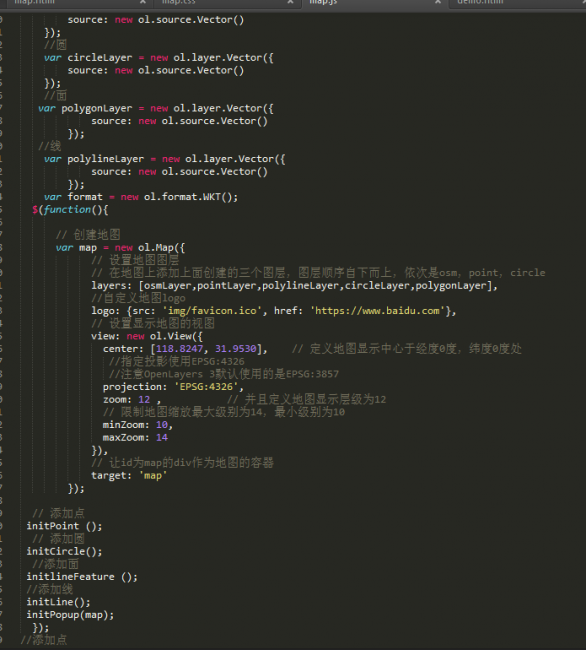The height and width of the screenshot is (650, 586).
Task: Click 'pointLayer' in the layers array
Action: point(227,286)
